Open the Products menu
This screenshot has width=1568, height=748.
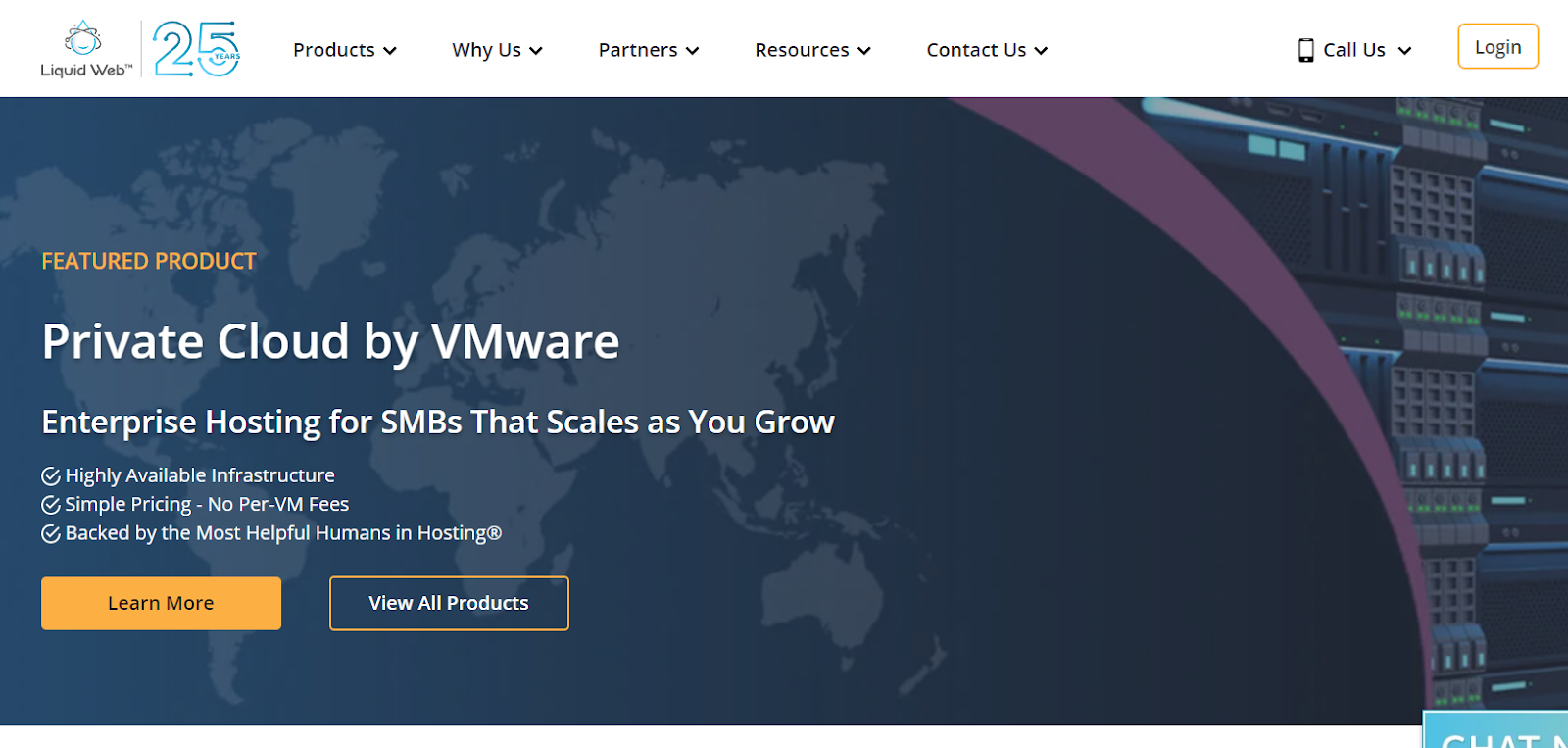[345, 50]
